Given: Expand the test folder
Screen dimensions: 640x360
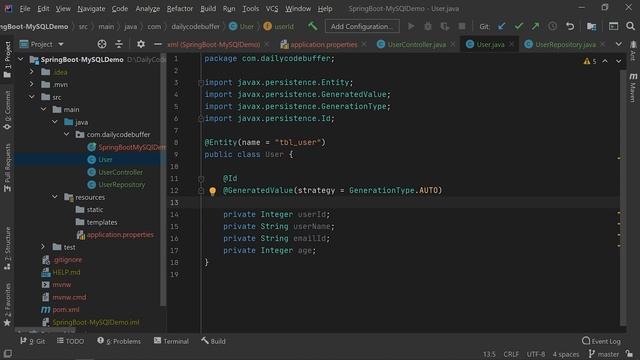Looking at the screenshot, I should pos(43,247).
